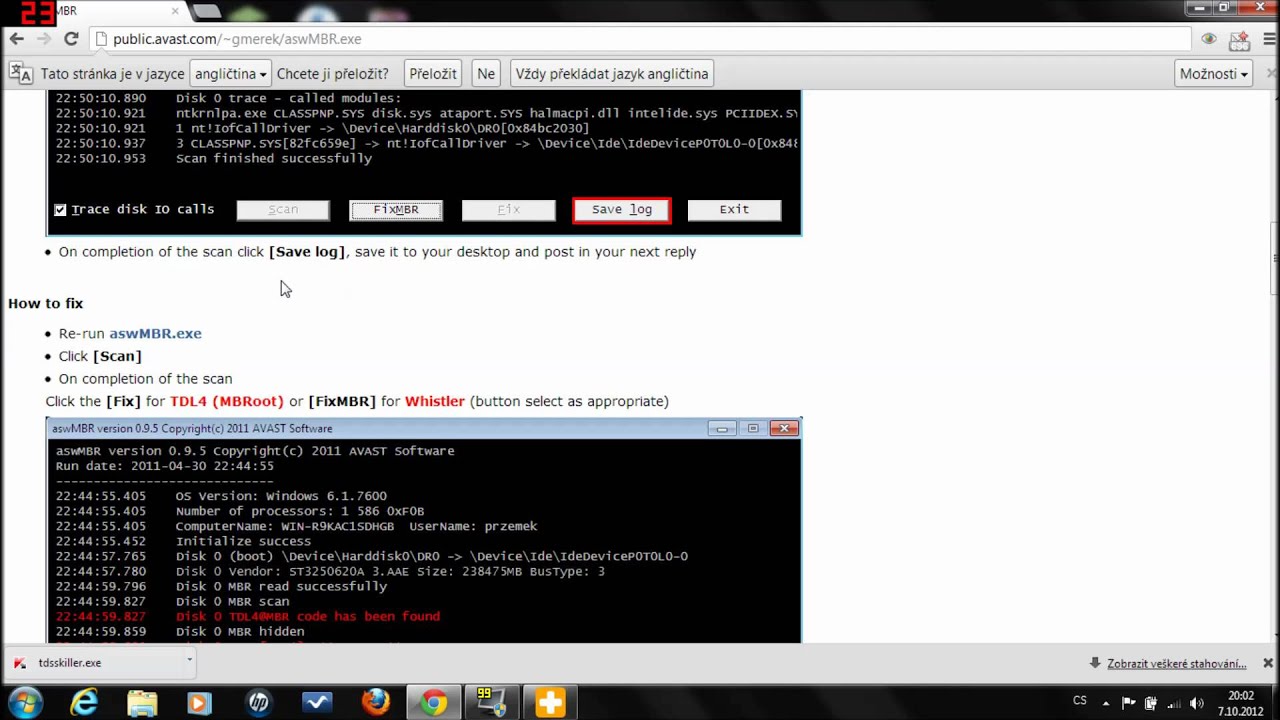Close the downloads bar

[1268, 663]
